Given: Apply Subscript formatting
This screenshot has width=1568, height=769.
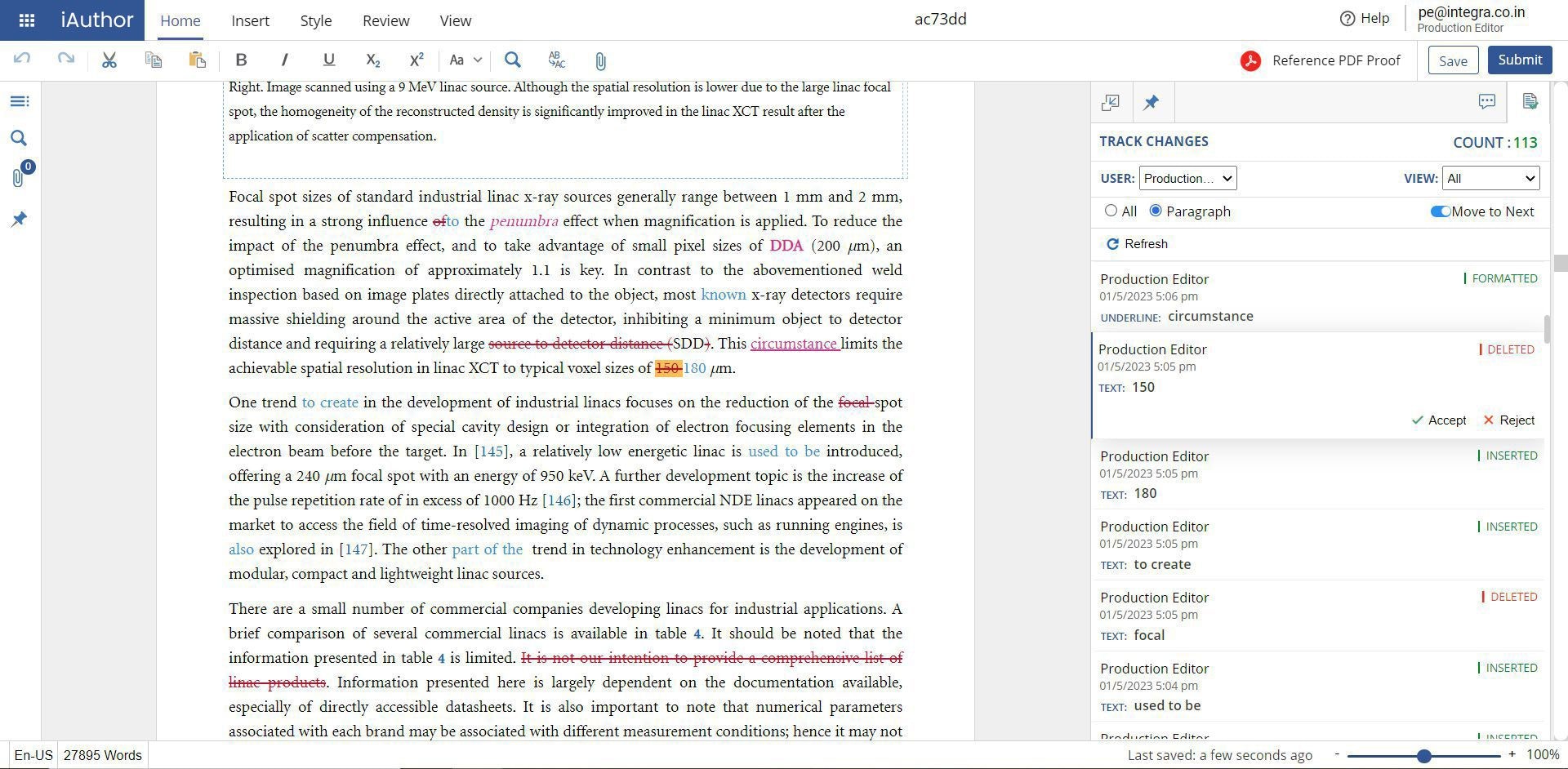Looking at the screenshot, I should (x=372, y=60).
